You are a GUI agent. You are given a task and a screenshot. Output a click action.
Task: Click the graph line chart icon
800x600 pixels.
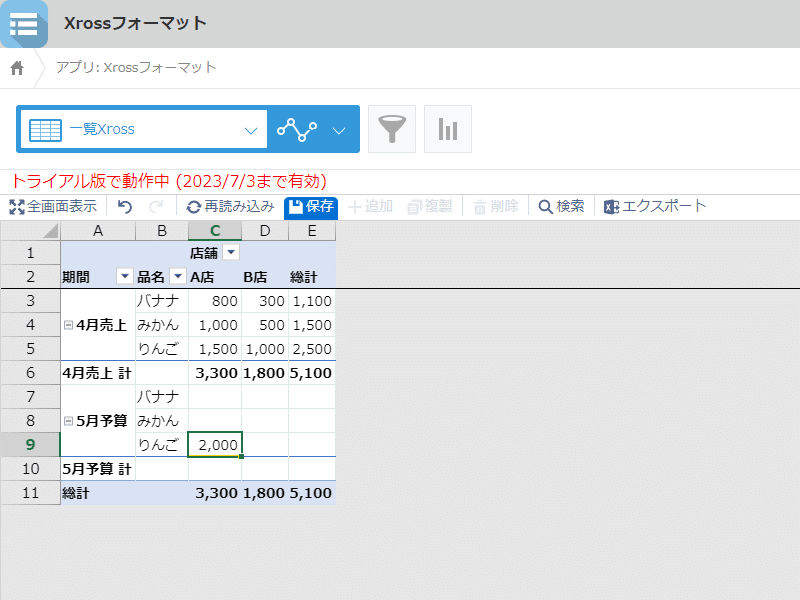(297, 130)
